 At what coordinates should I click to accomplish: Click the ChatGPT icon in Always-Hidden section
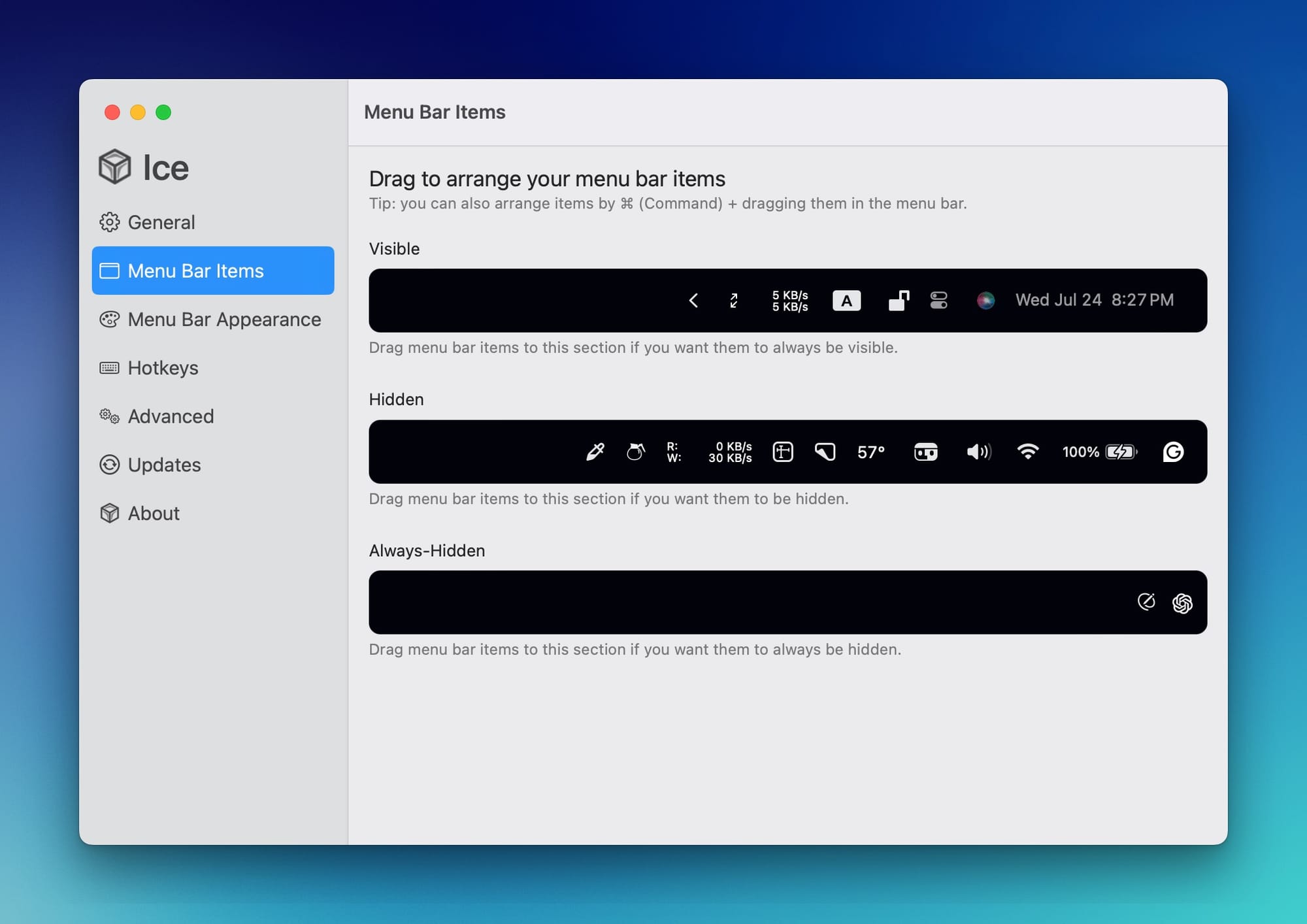tap(1182, 602)
